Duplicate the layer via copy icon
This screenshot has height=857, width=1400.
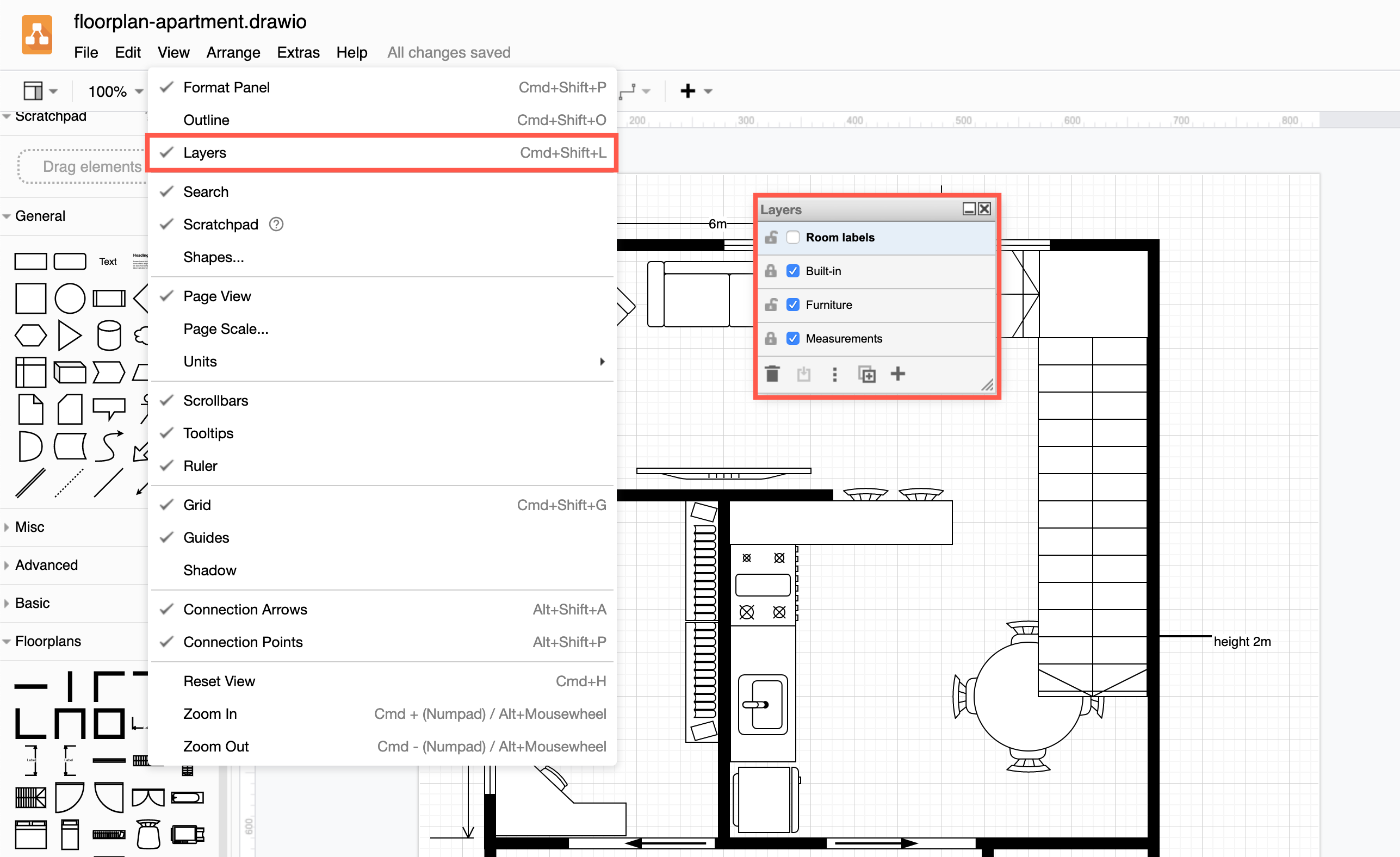[x=866, y=374]
